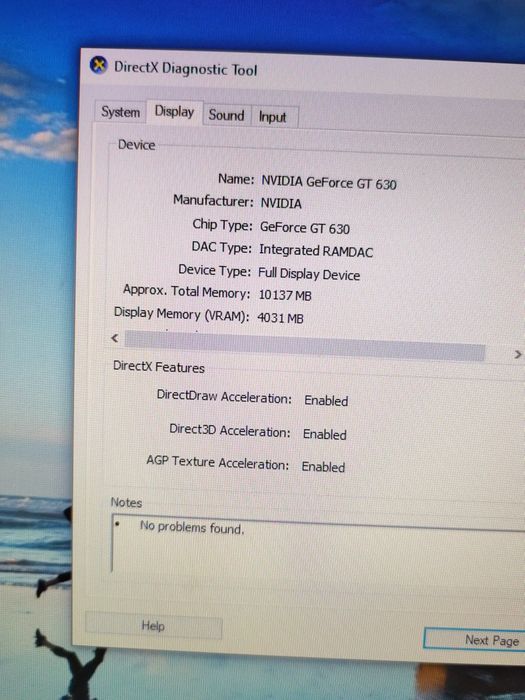
Task: Select the Display tab
Action: pos(174,112)
